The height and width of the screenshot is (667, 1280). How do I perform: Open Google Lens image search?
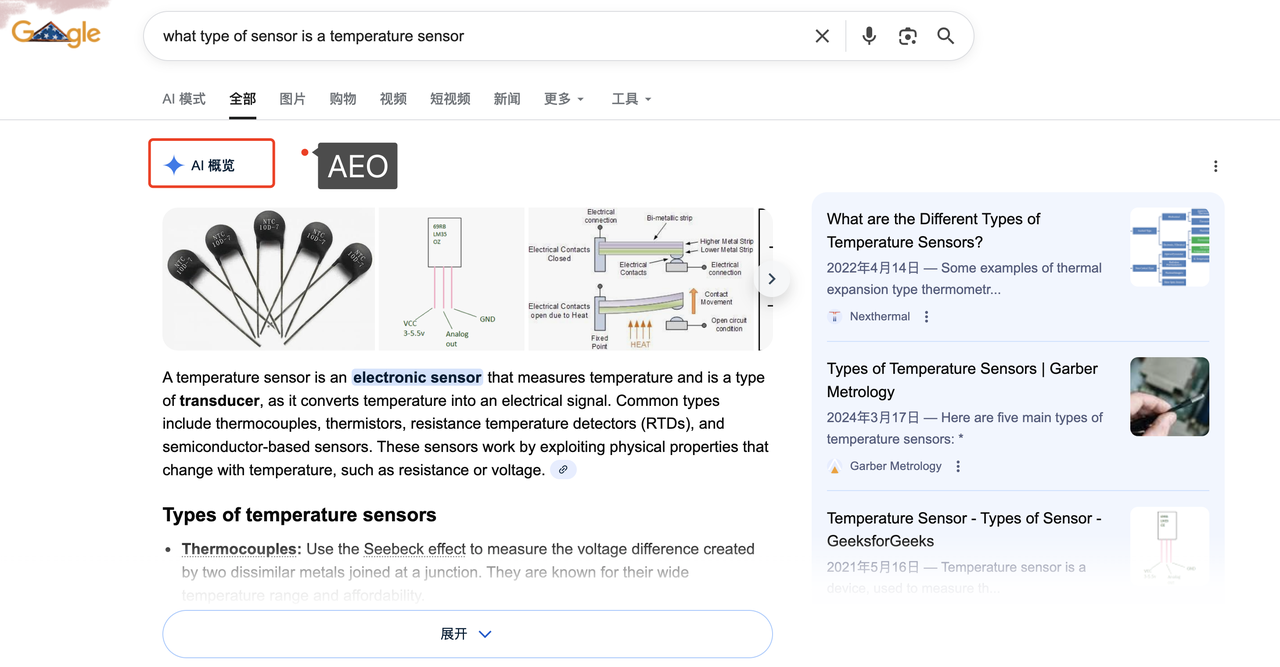[x=907, y=36]
